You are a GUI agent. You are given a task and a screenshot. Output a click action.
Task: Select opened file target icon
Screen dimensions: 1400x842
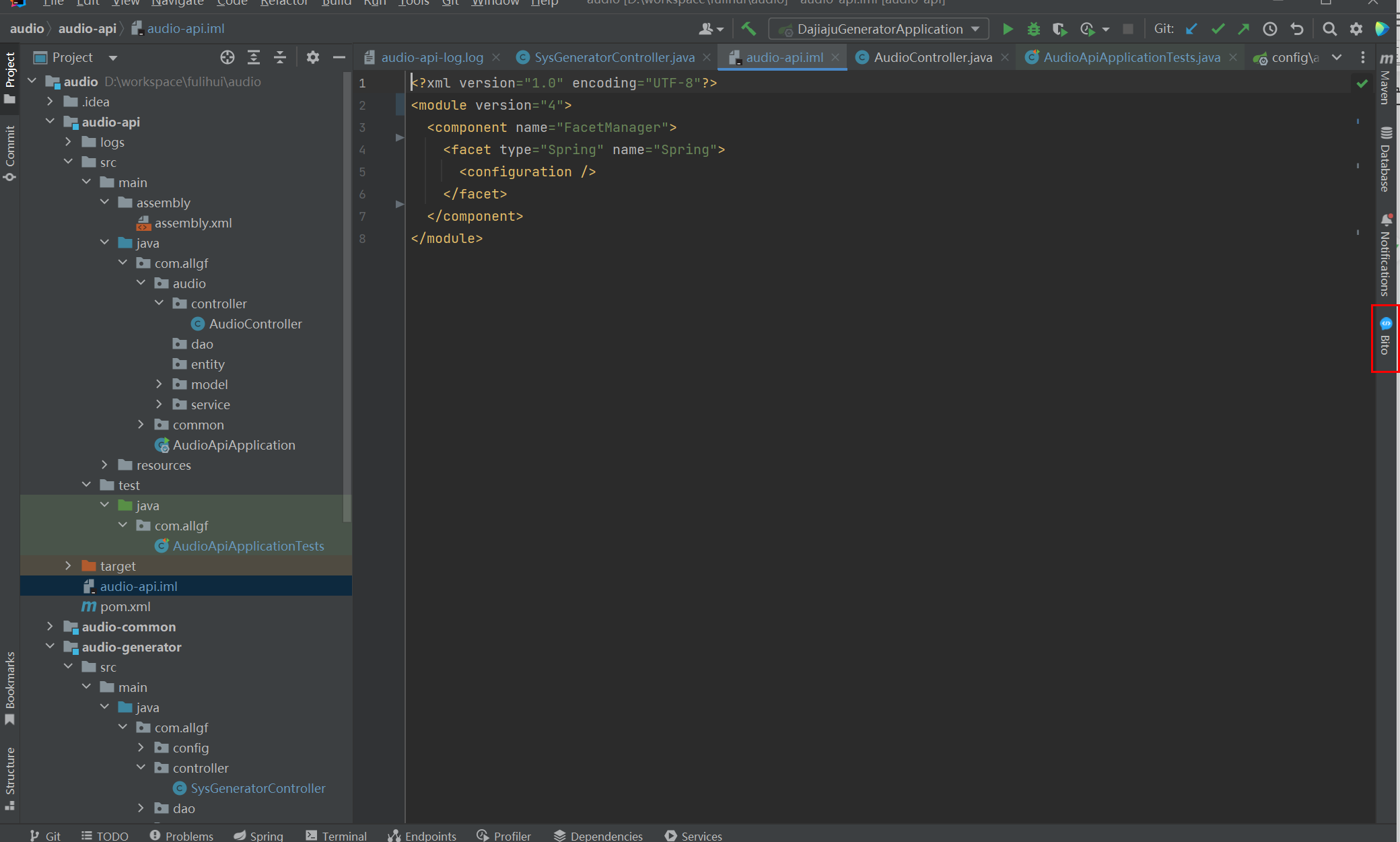[x=228, y=57]
